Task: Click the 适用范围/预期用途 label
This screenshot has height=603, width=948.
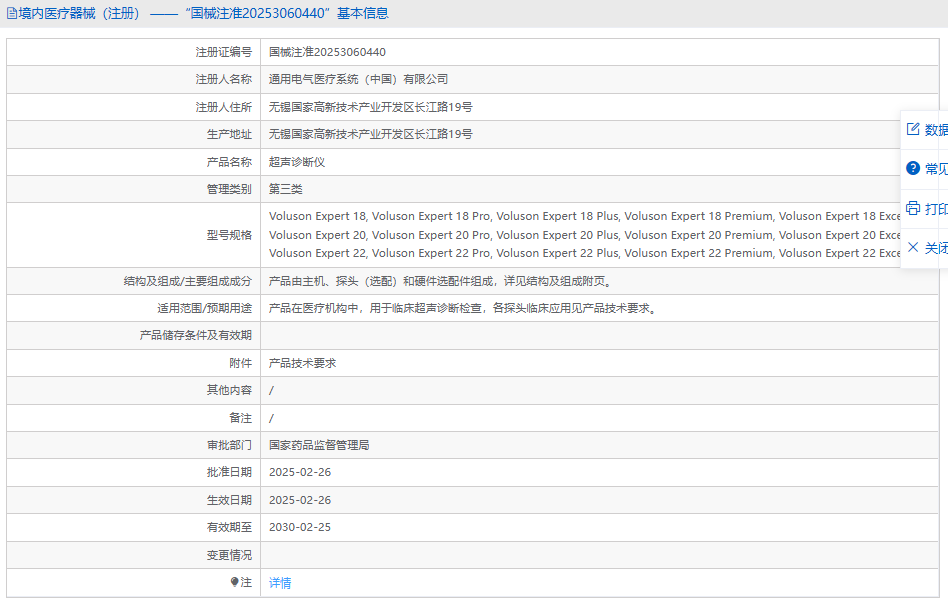Action: (204, 308)
